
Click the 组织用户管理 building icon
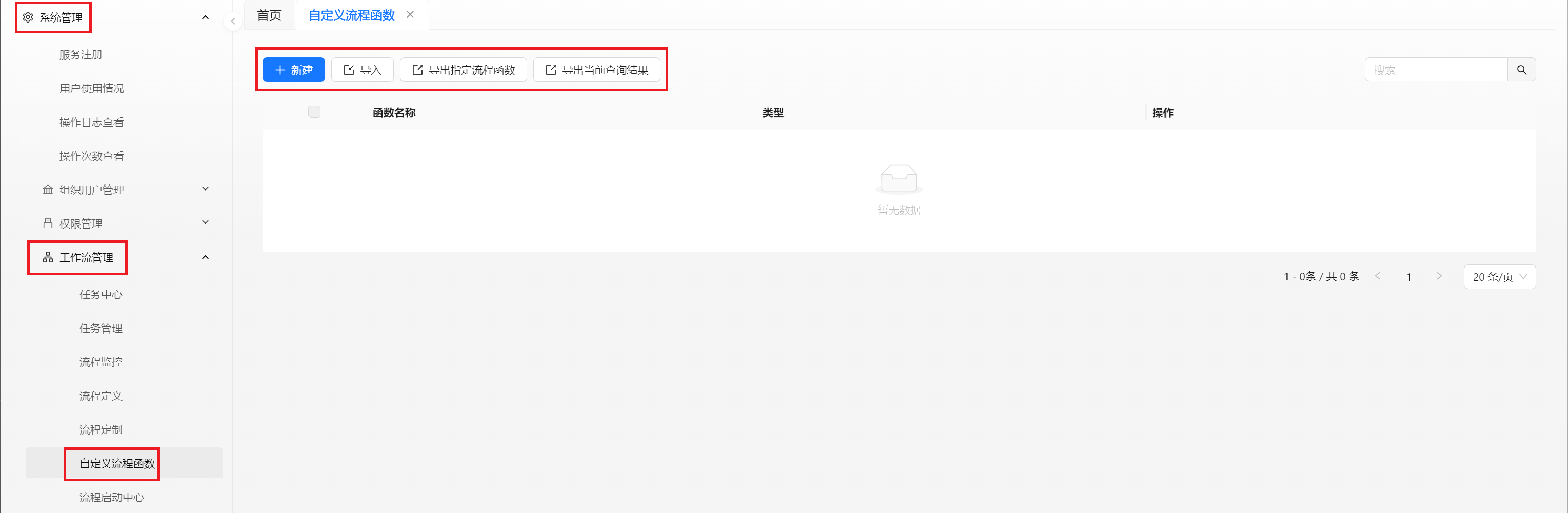coord(48,190)
